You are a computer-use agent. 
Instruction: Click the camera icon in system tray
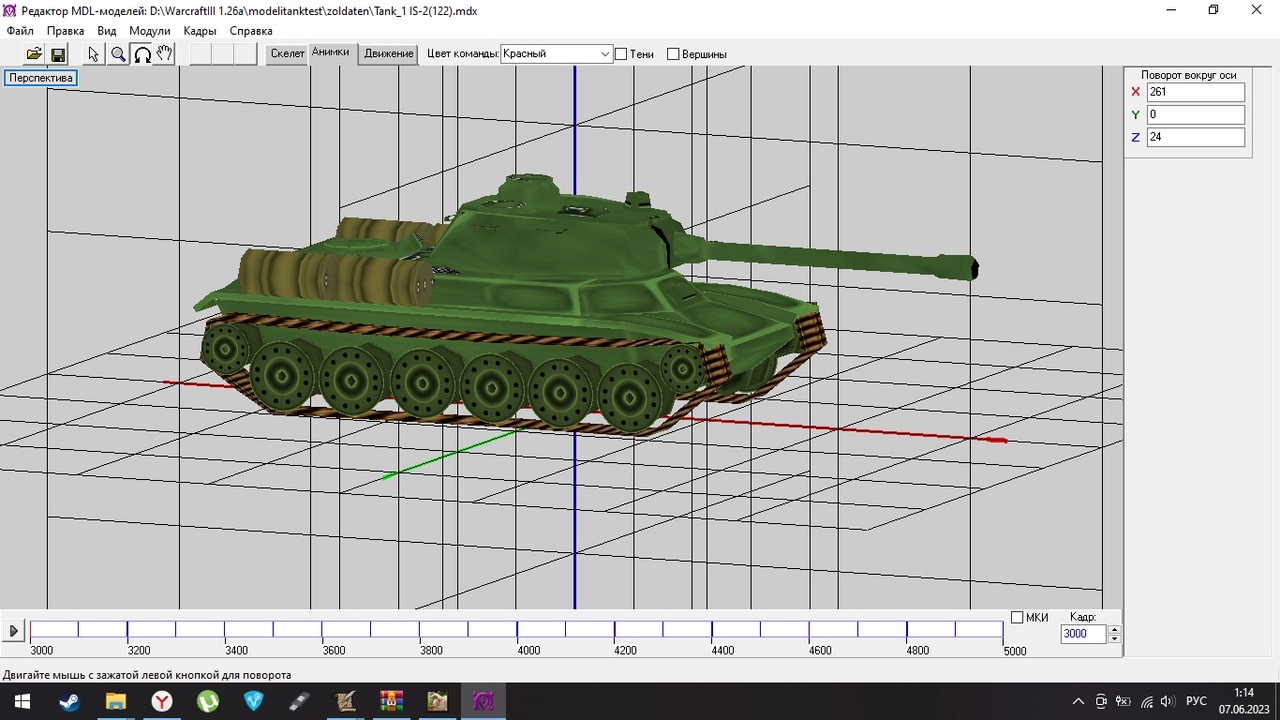pyautogui.click(x=1101, y=702)
